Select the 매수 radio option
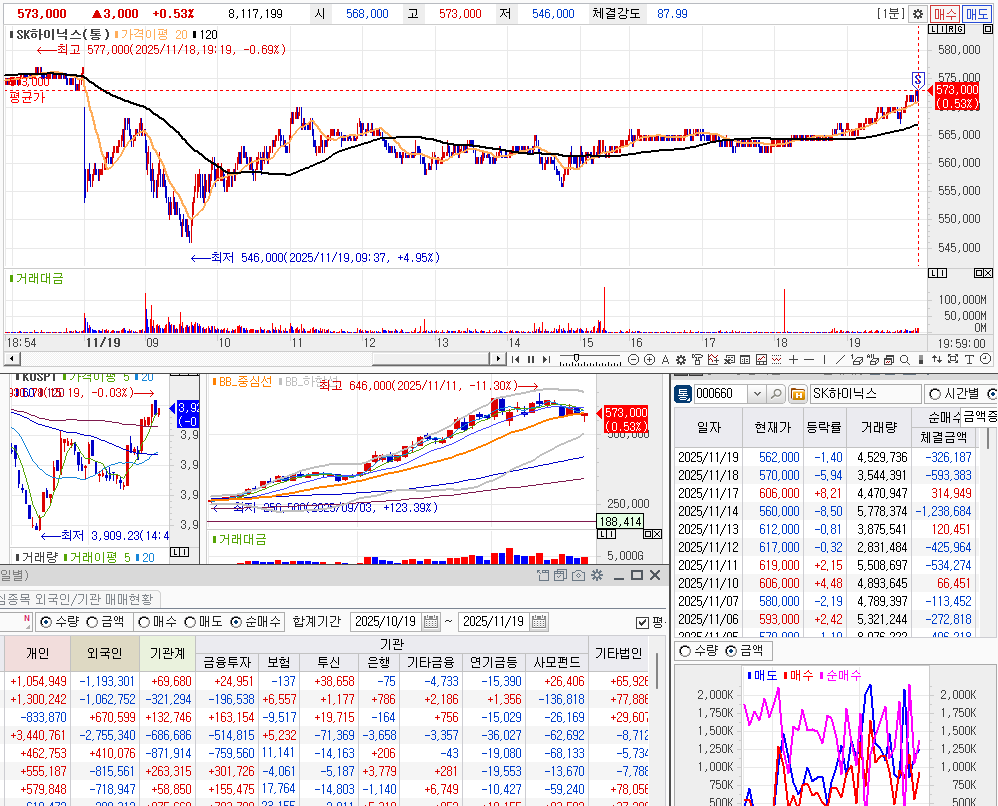998x806 pixels. pyautogui.click(x=157, y=622)
